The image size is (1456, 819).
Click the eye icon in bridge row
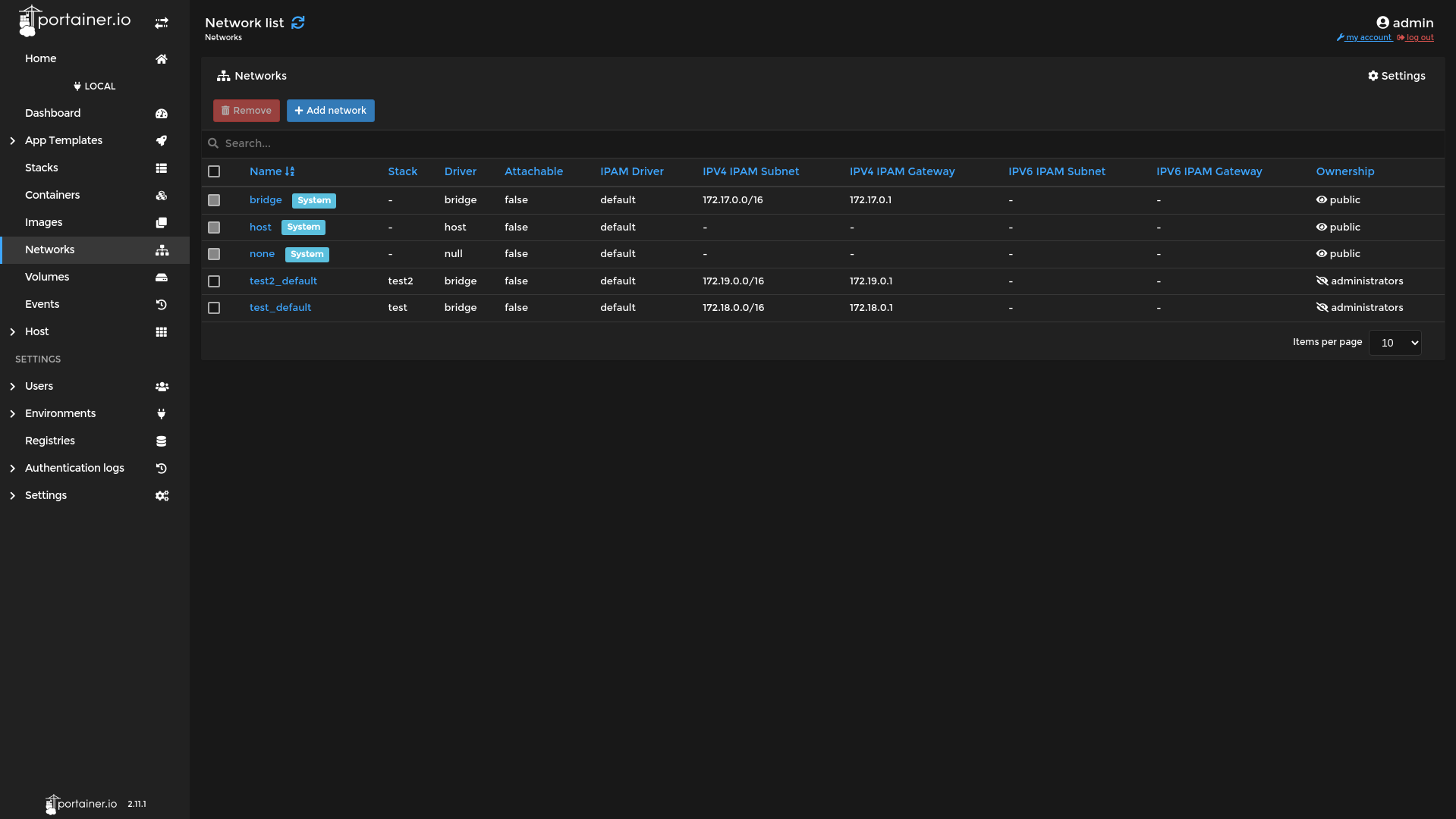1322,200
